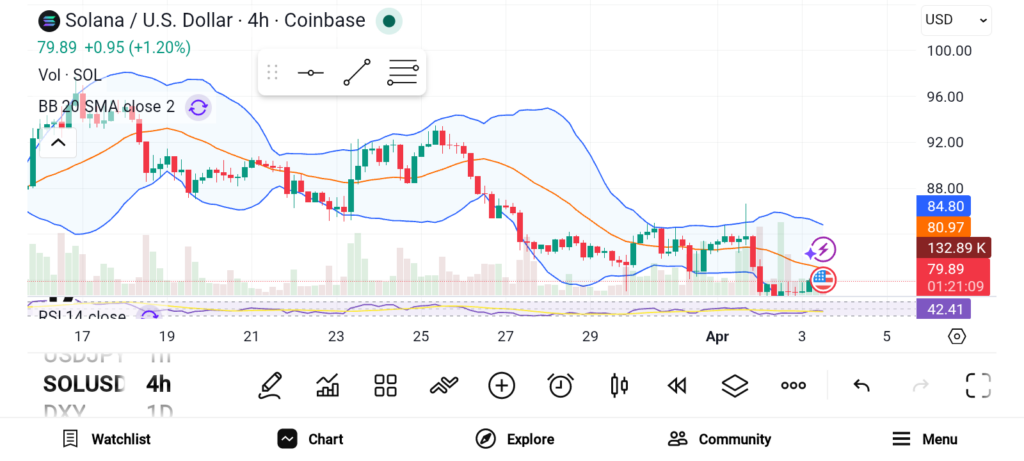Switch to the Watchlist tab
The width and height of the screenshot is (1024, 461).
106,439
